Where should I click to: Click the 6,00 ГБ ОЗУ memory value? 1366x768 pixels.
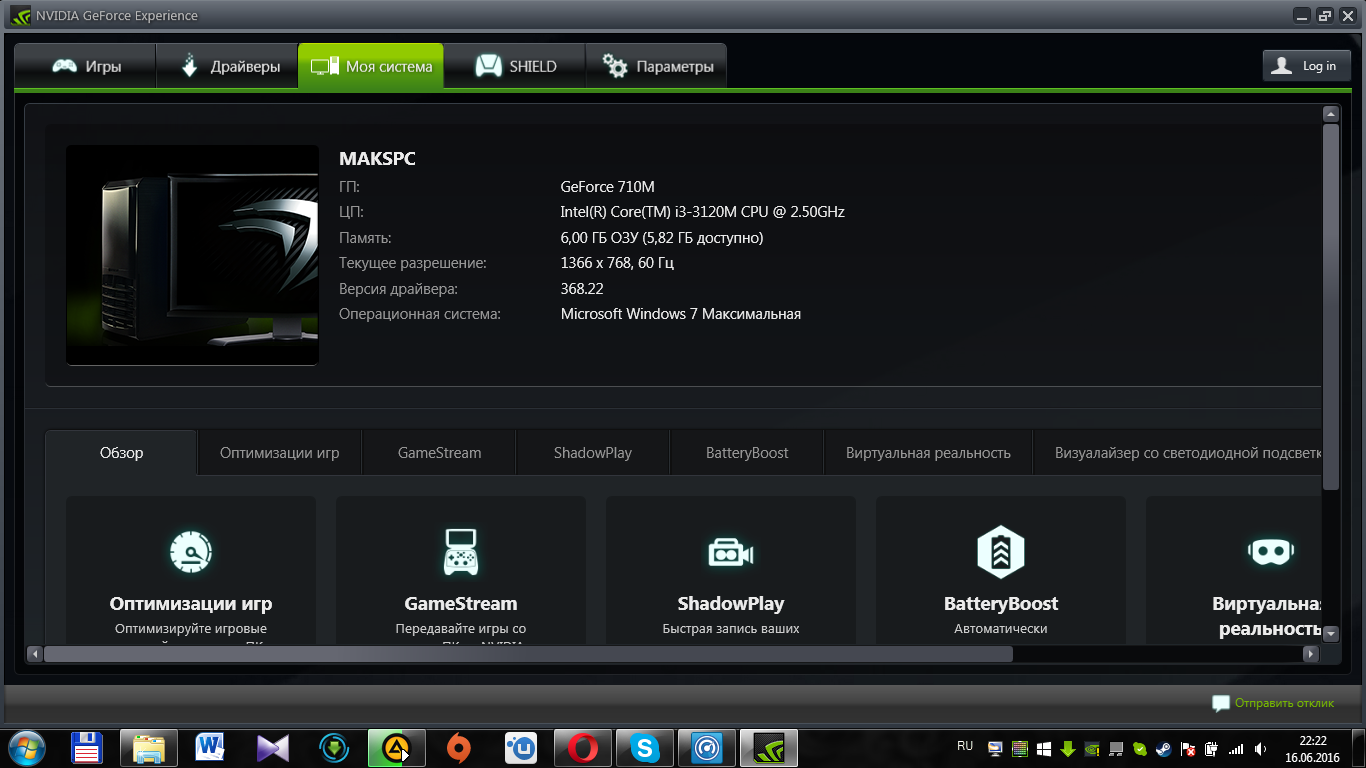coord(662,238)
